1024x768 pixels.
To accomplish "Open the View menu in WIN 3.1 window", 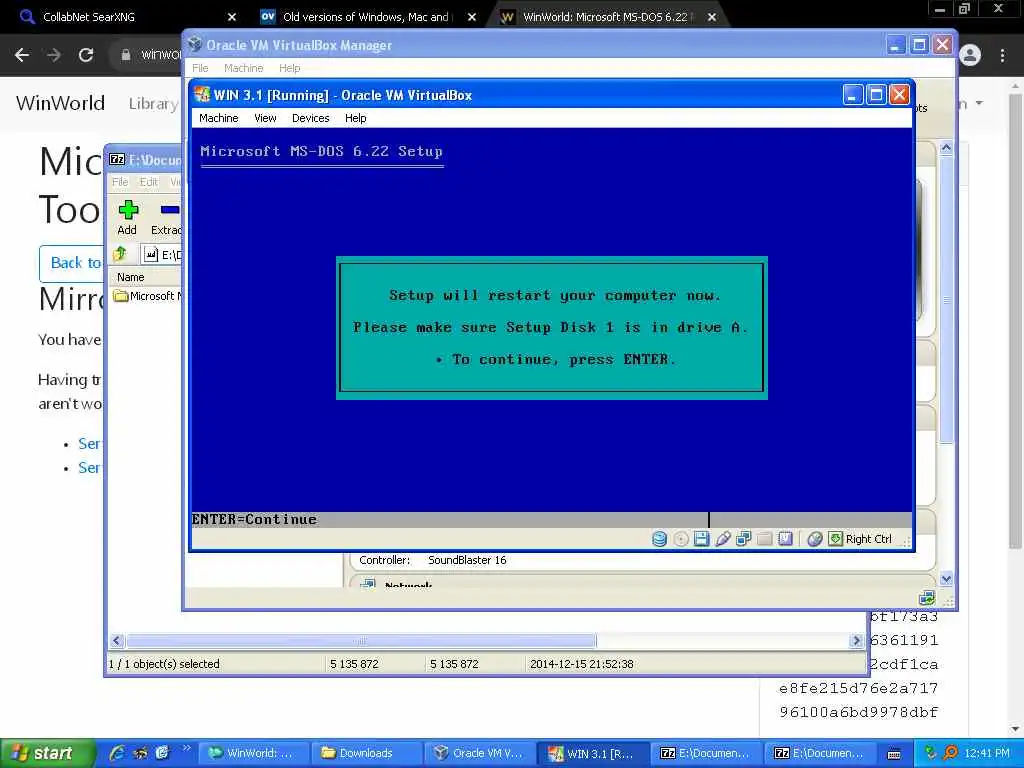I will coord(265,118).
